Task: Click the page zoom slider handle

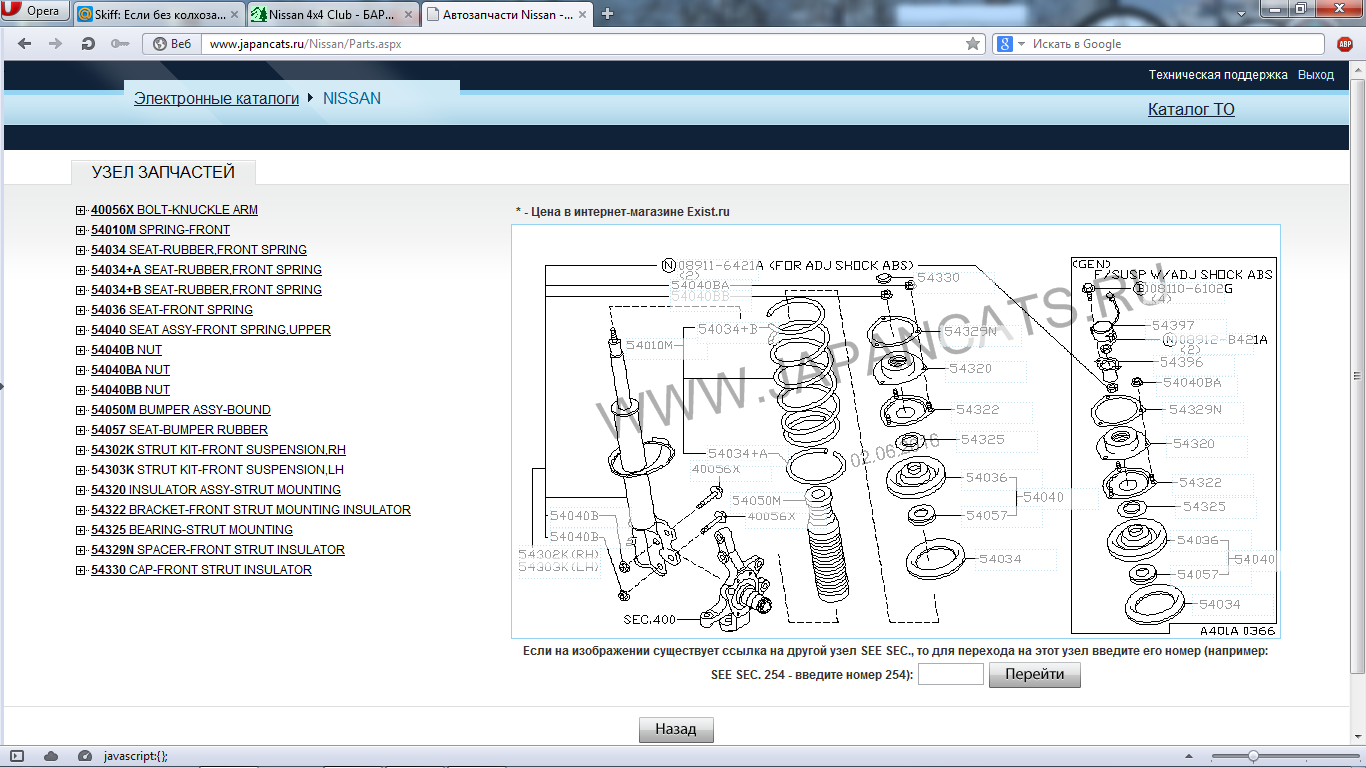Action: pyautogui.click(x=1253, y=756)
